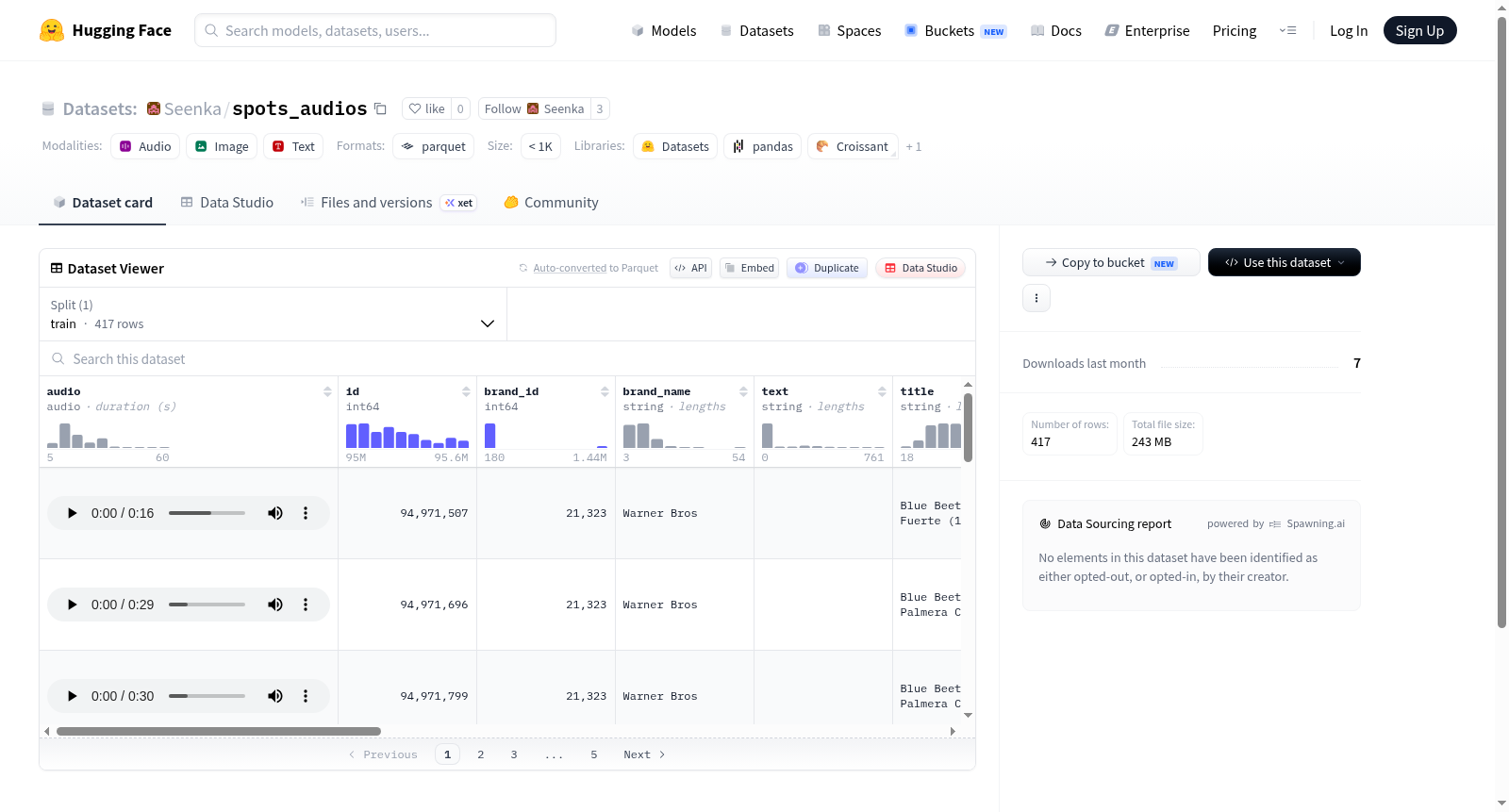Image resolution: width=1509 pixels, height=812 pixels.
Task: Click the Embed button
Action: [750, 268]
